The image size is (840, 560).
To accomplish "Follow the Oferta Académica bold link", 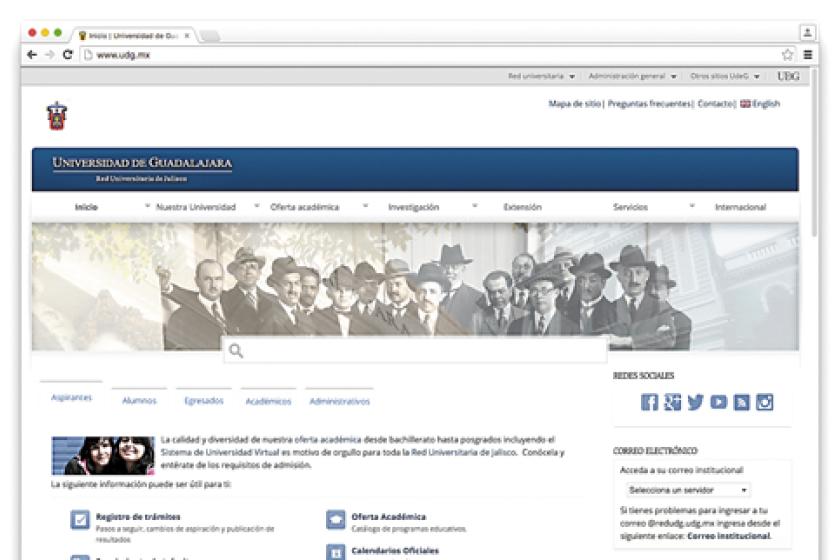I will [x=388, y=517].
